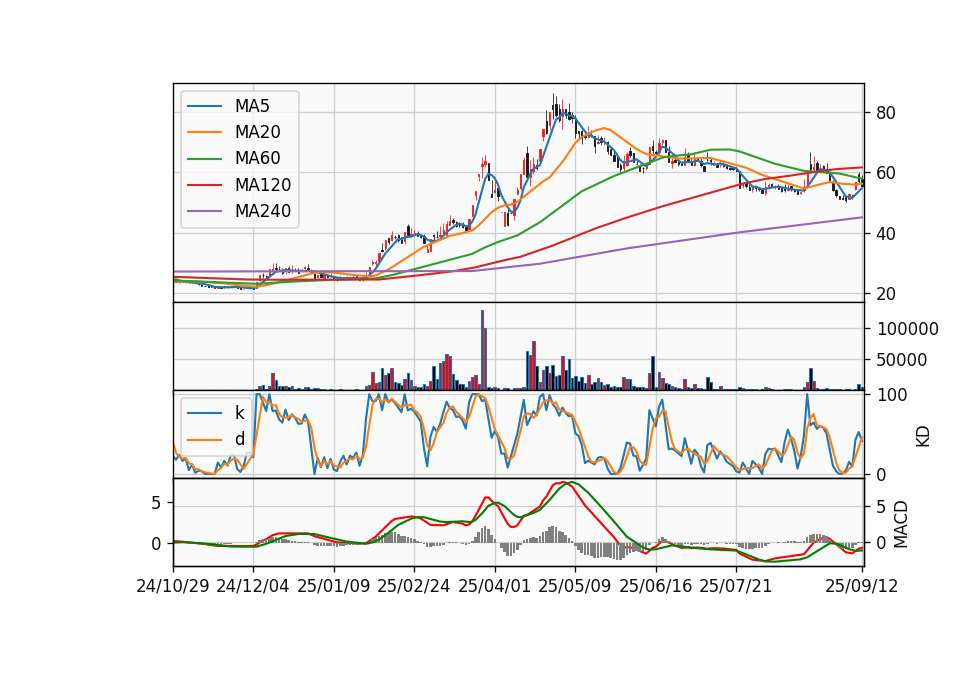Click the 'k' legend entry in KD panel
Viewport: 960px width, 690px height.
240,413
